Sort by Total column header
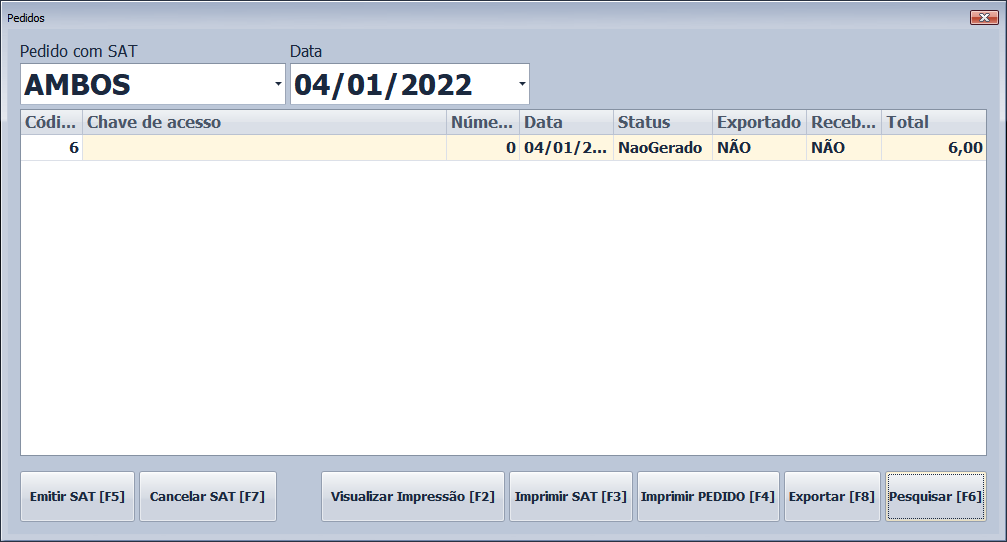This screenshot has height=542, width=1007. point(933,122)
